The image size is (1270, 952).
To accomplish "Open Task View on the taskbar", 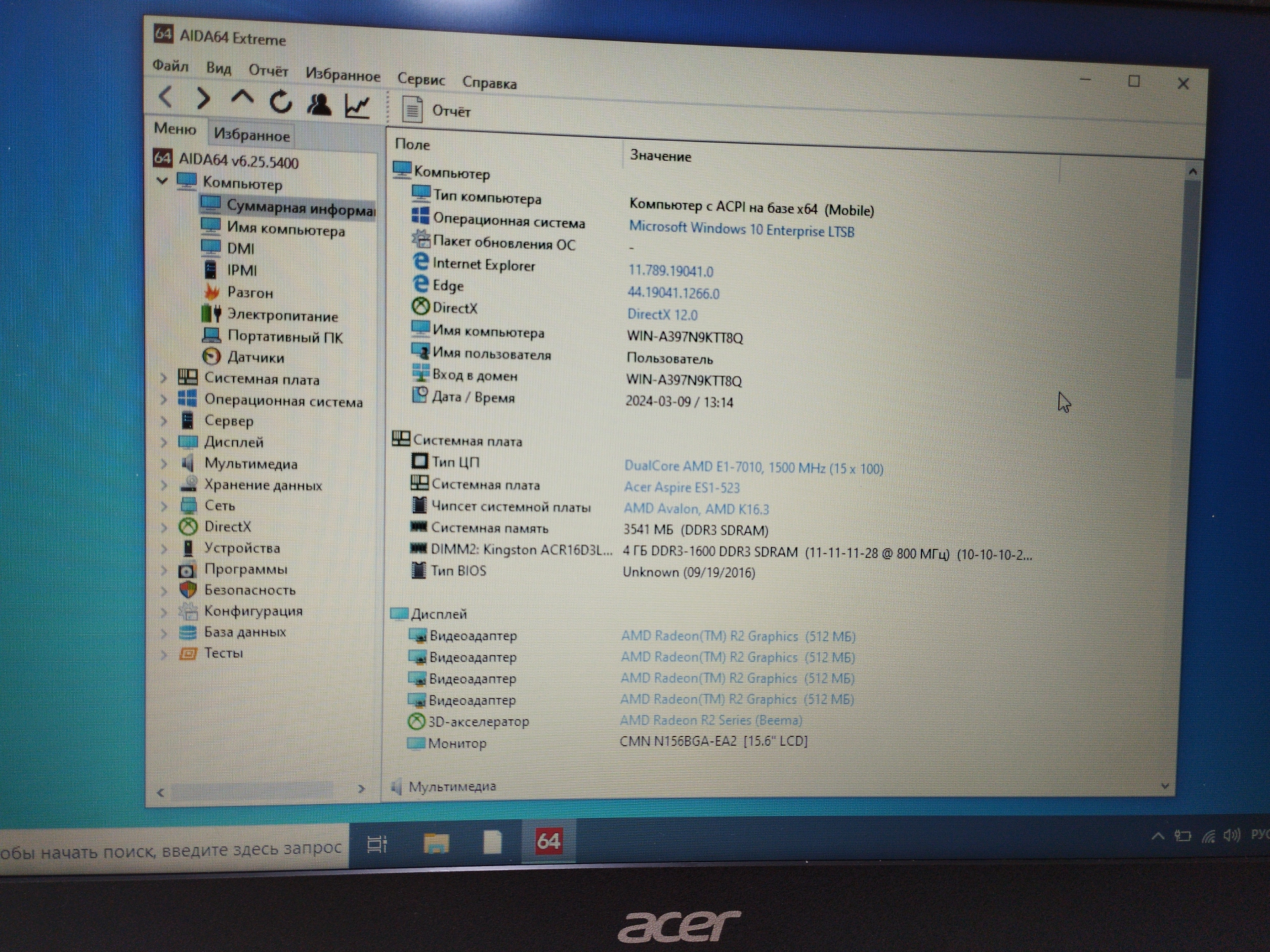I will [377, 844].
